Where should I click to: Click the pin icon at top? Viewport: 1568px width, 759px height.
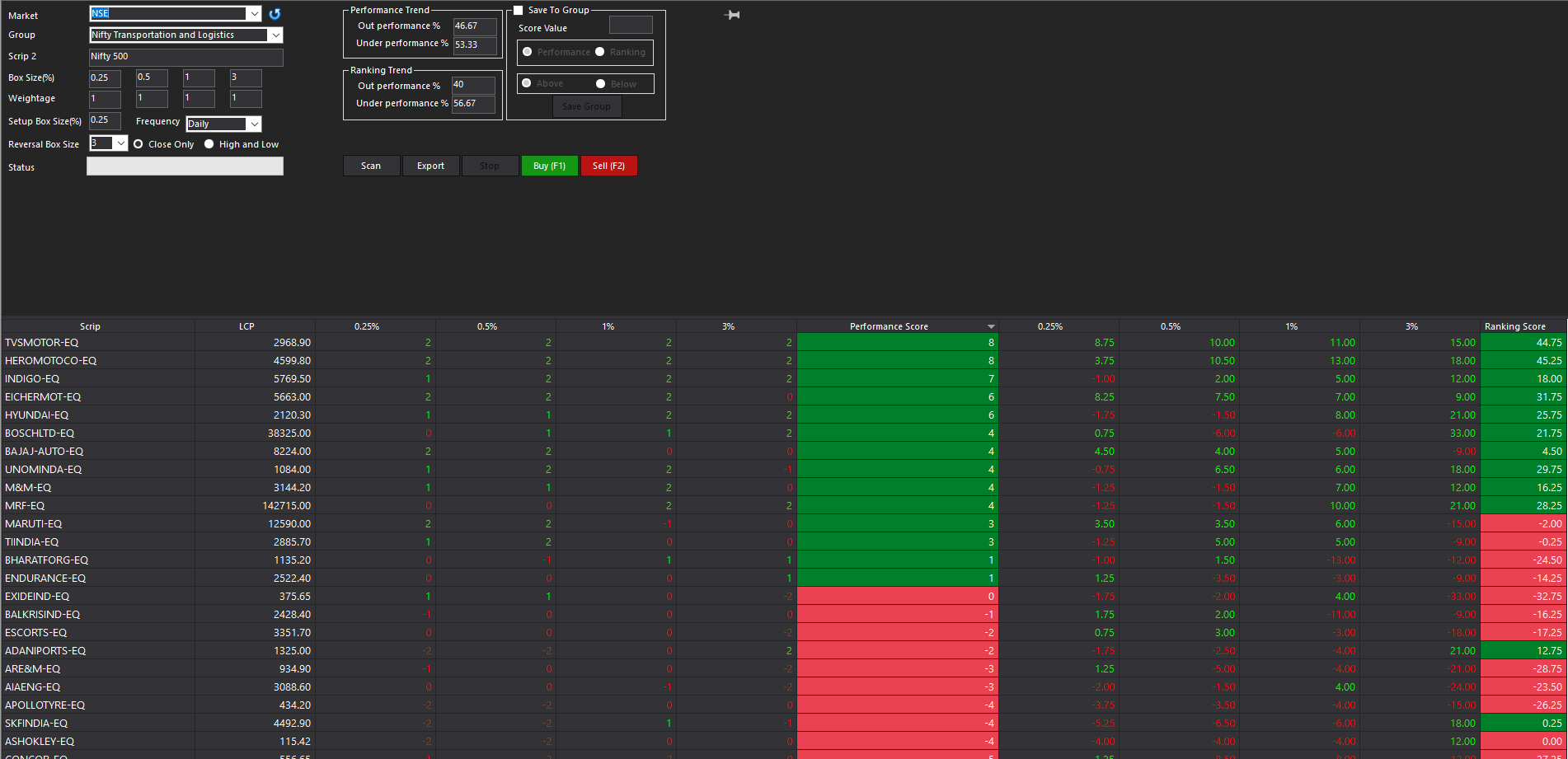tap(732, 15)
